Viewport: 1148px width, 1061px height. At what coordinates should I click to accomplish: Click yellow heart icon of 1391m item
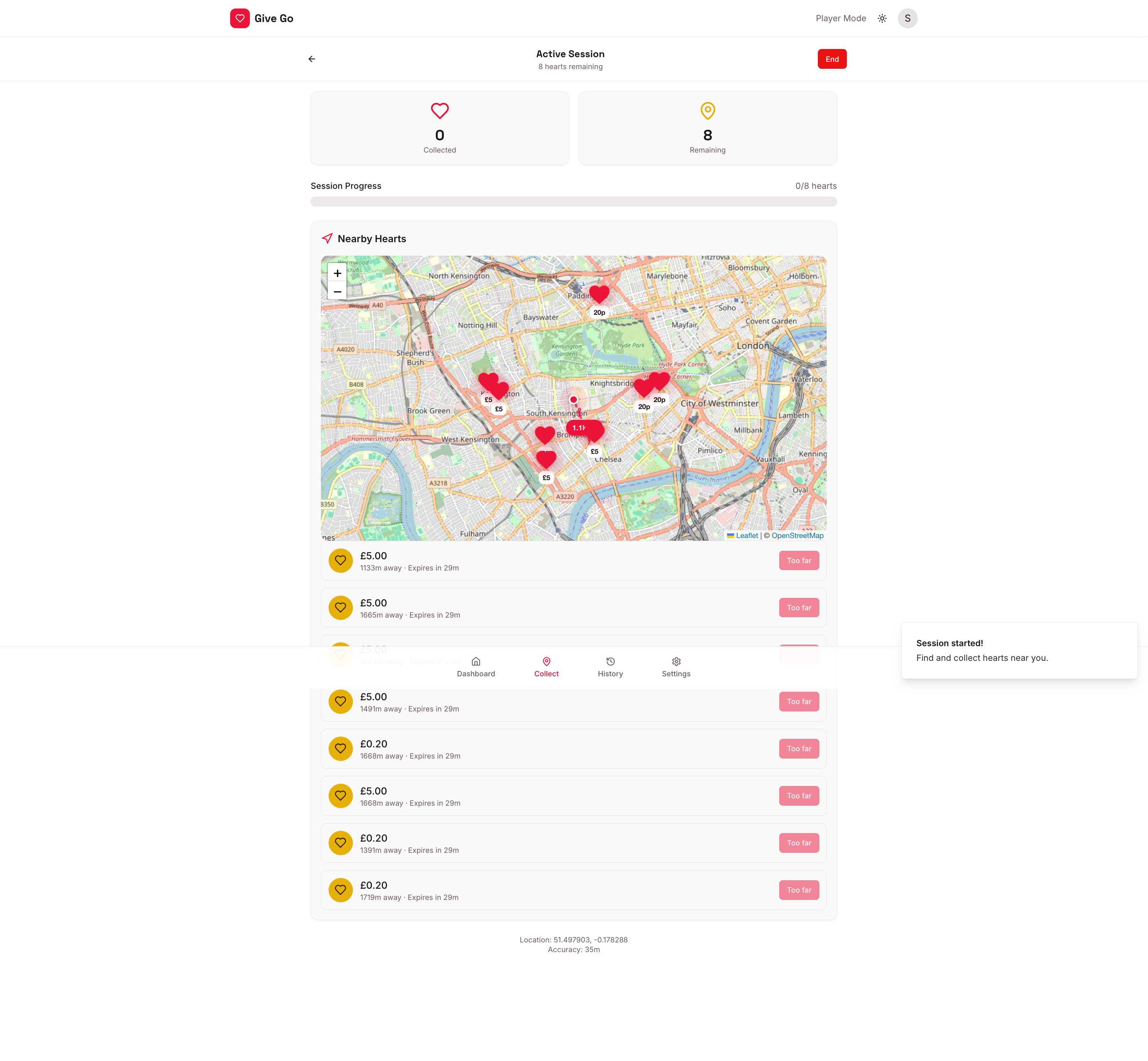coord(340,843)
